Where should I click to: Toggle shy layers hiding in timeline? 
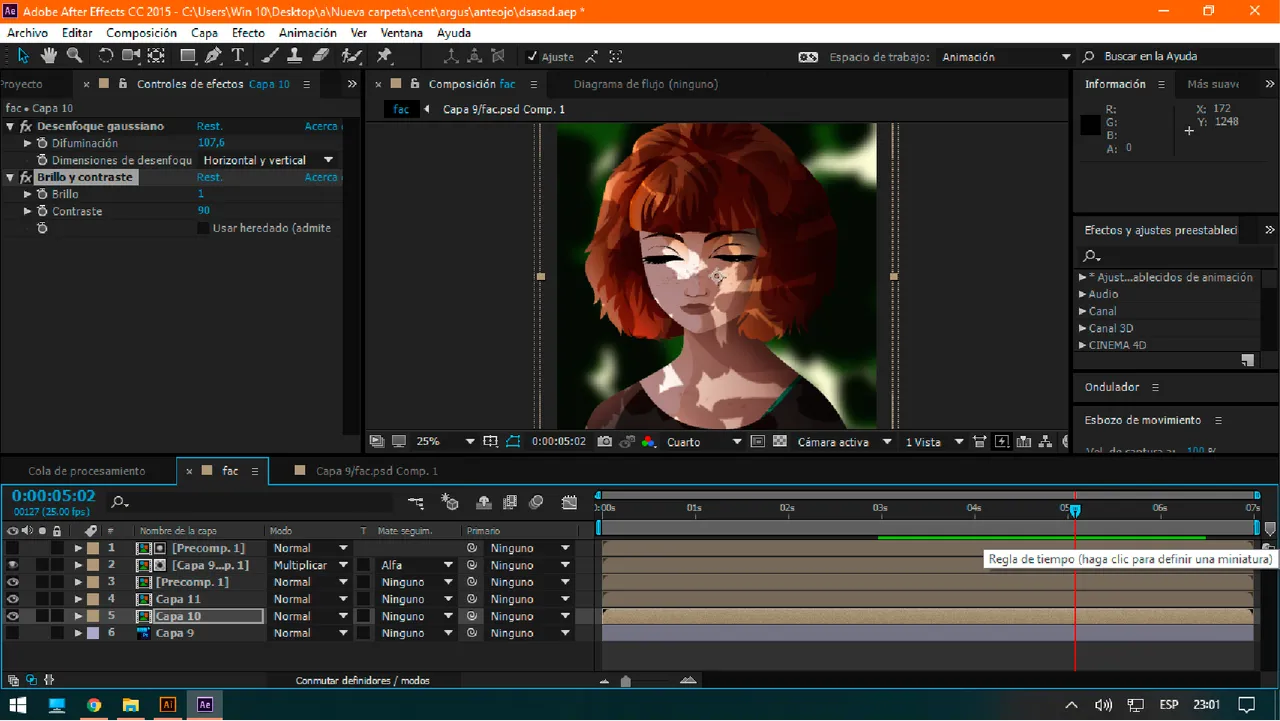pyautogui.click(x=484, y=502)
